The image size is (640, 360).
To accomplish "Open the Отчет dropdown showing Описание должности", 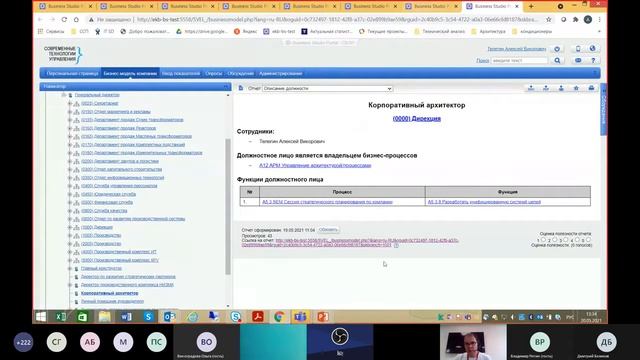I will pyautogui.click(x=327, y=89).
